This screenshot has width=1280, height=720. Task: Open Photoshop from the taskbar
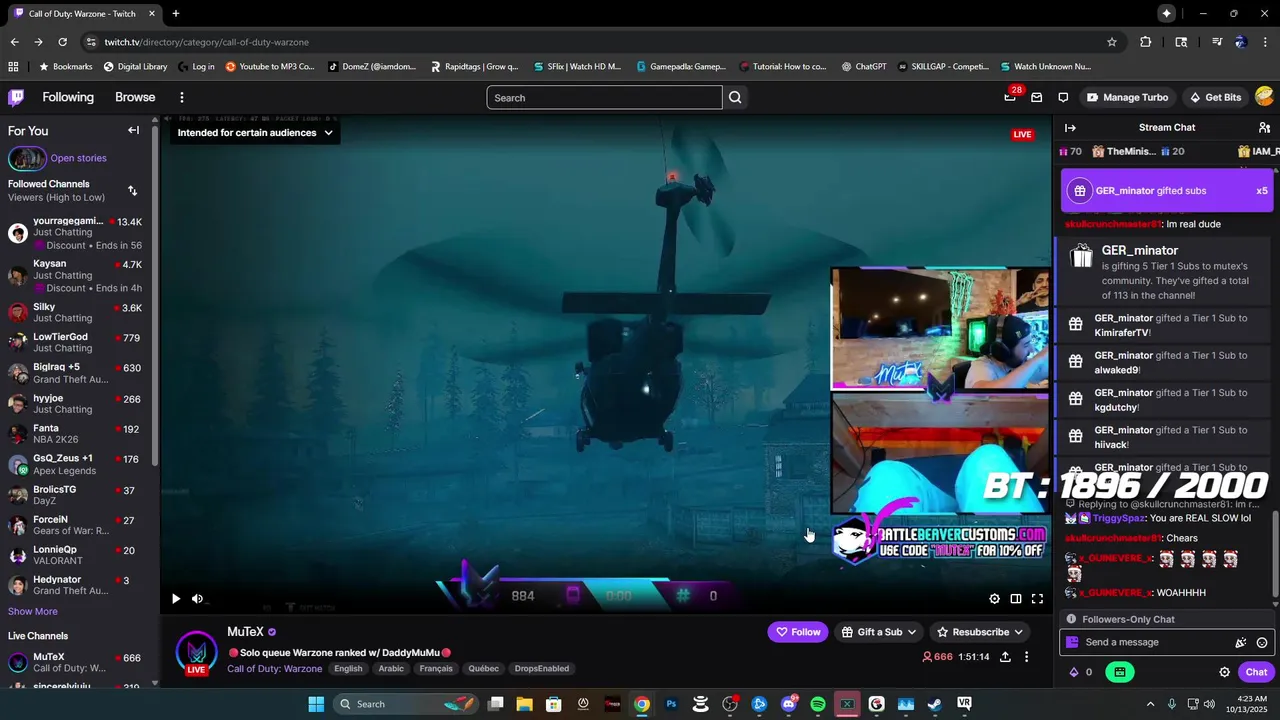[671, 704]
